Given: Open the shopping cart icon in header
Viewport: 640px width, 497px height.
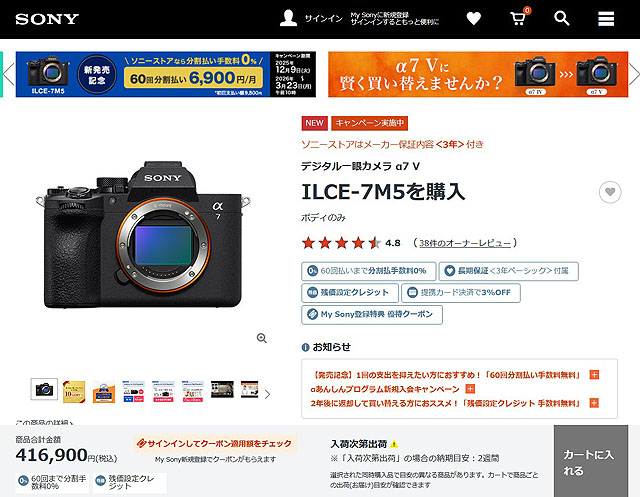Looking at the screenshot, I should [x=519, y=18].
